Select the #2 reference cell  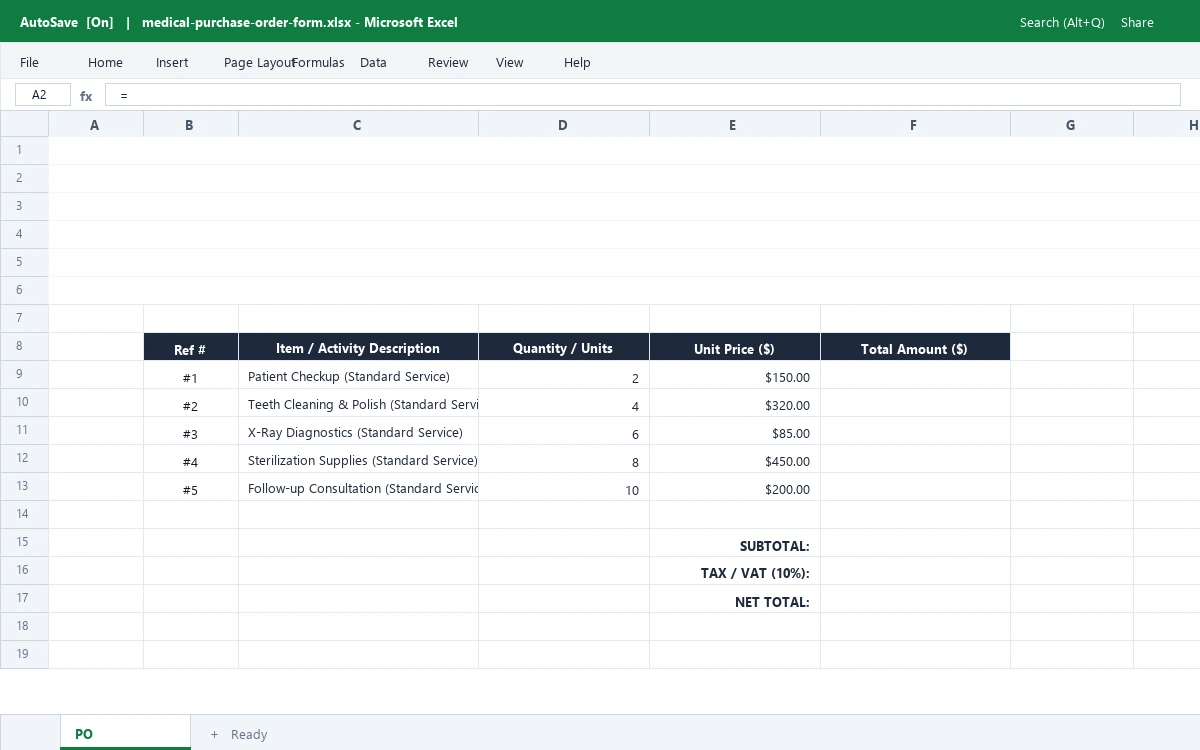(190, 403)
